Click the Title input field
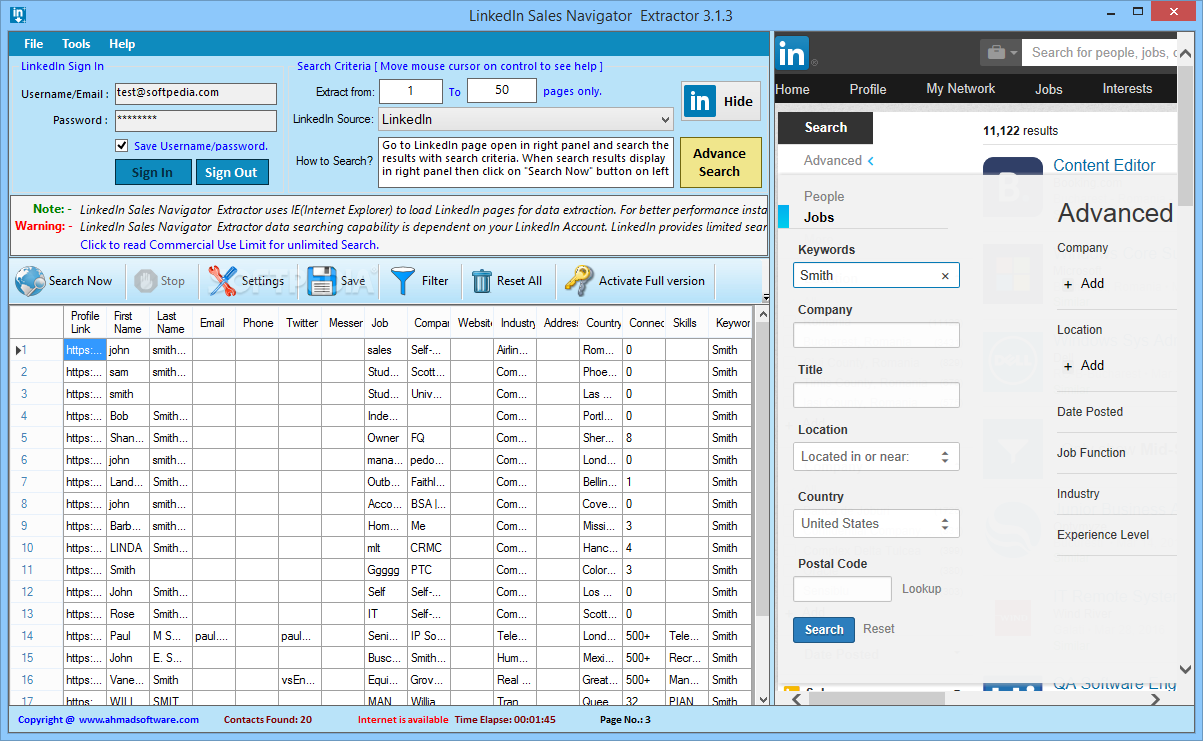 (x=876, y=395)
